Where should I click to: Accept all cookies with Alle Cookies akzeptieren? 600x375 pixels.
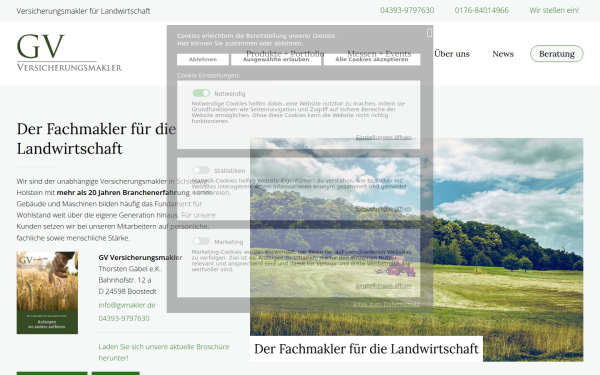[372, 59]
